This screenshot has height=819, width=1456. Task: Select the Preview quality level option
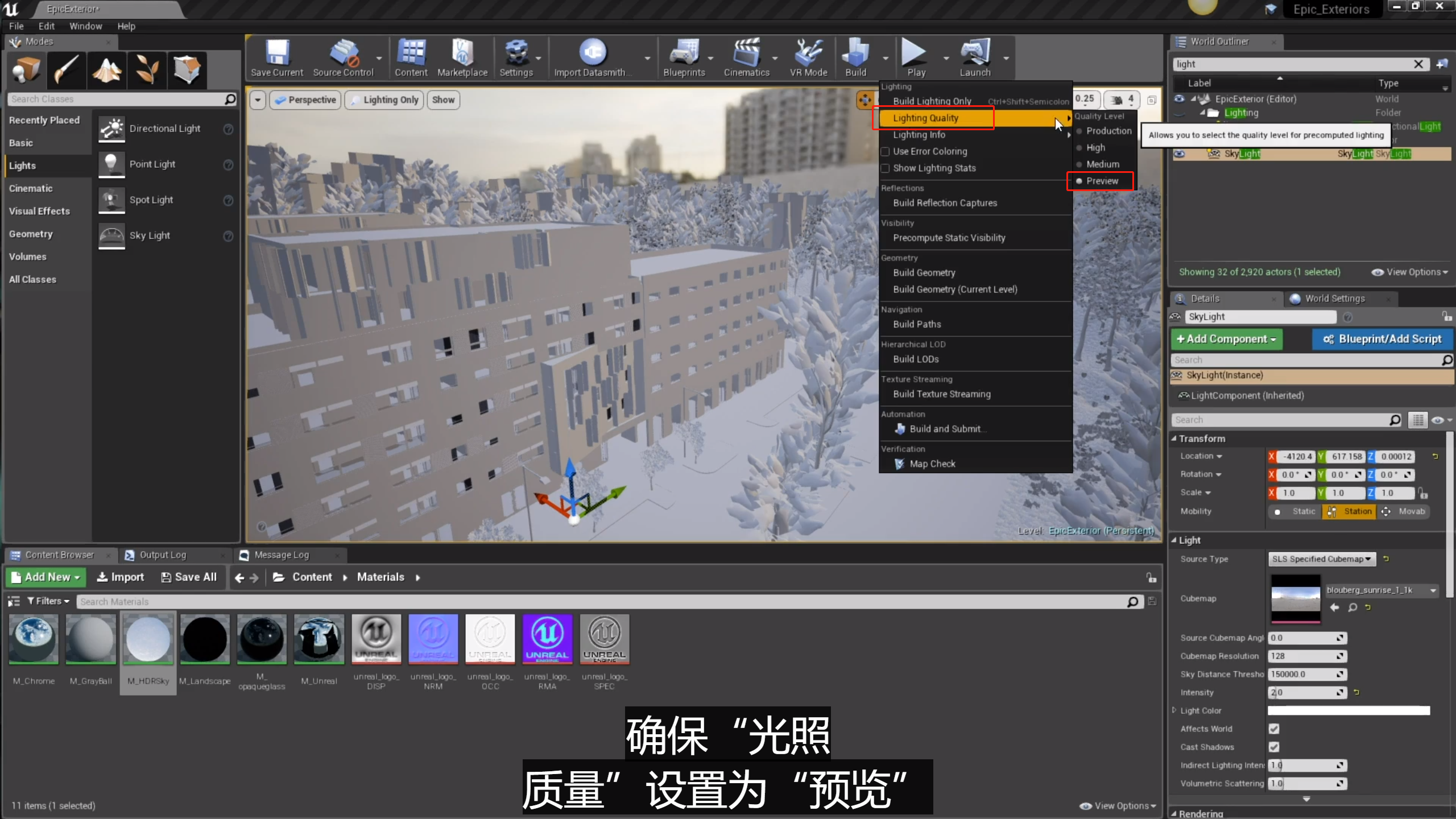point(1102,181)
